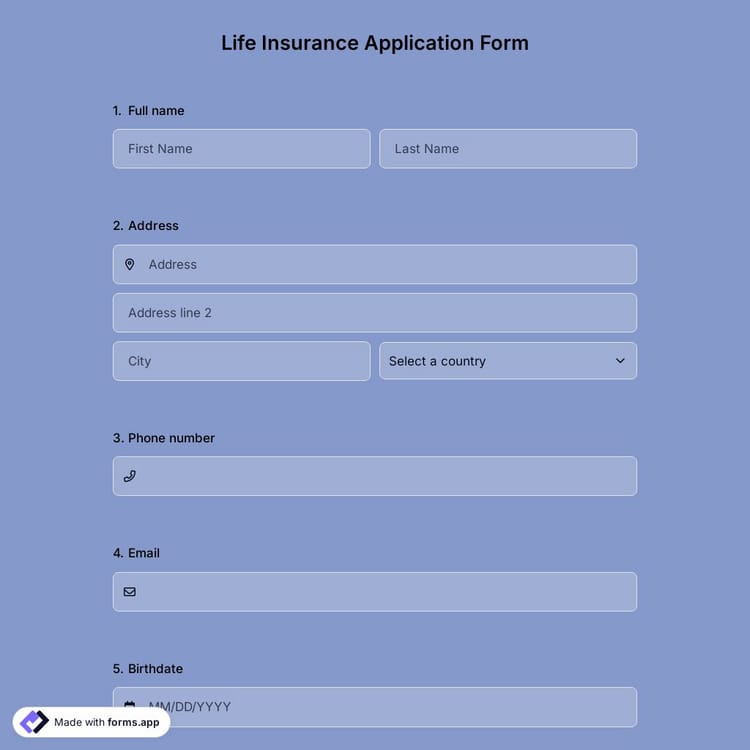Click the First Name input field

[x=241, y=149]
